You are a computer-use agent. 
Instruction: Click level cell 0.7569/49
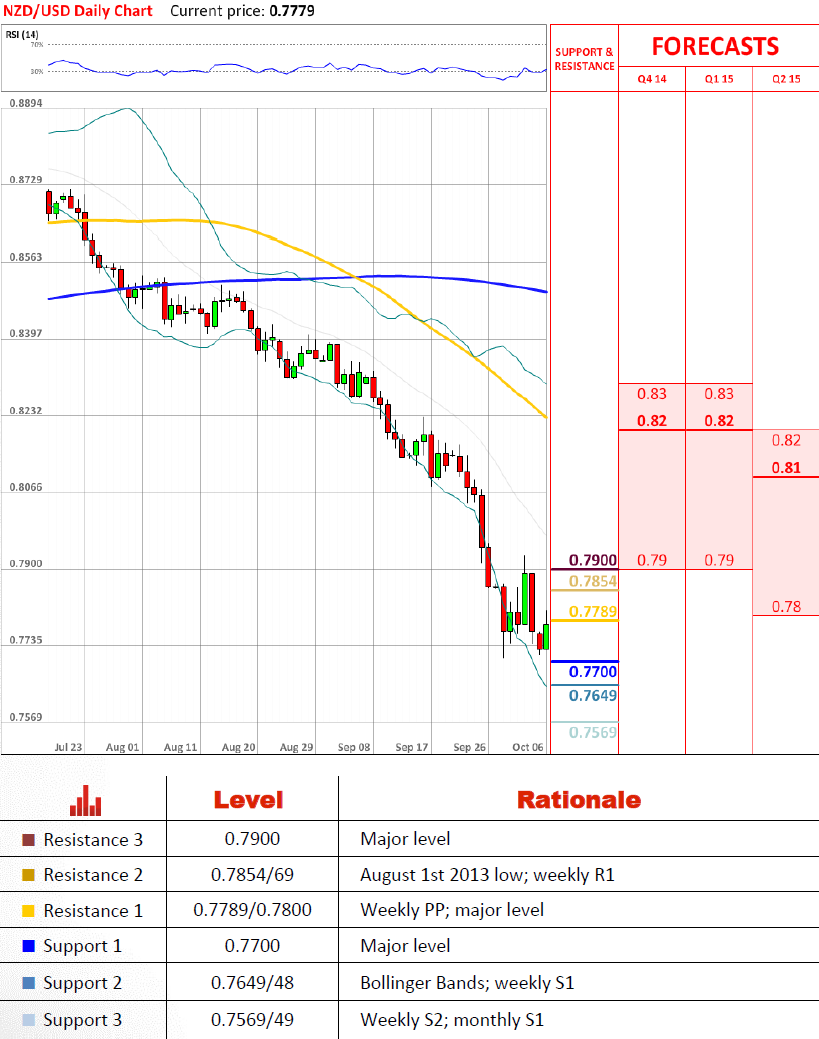(x=252, y=1020)
